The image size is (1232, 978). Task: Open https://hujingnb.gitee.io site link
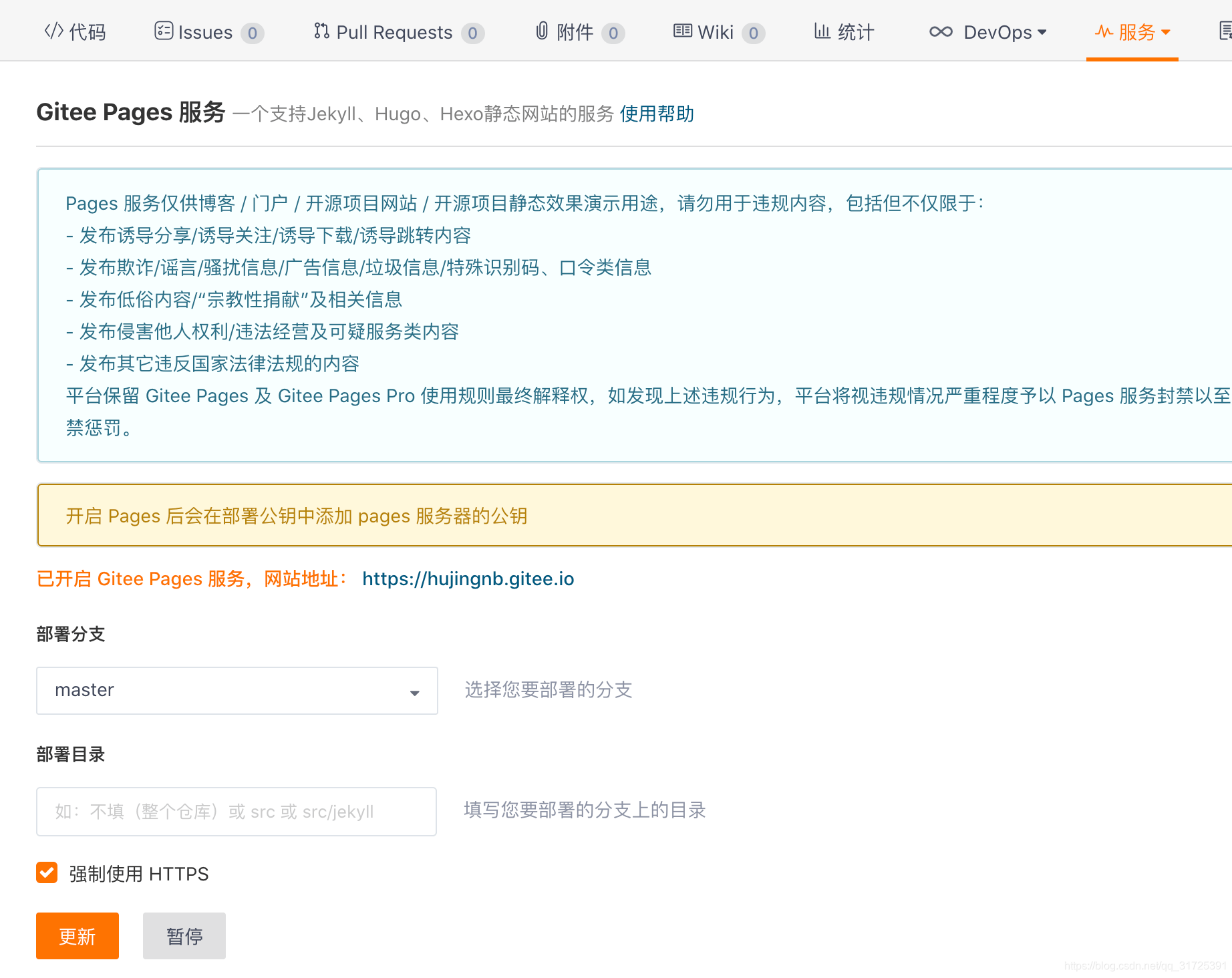point(468,579)
